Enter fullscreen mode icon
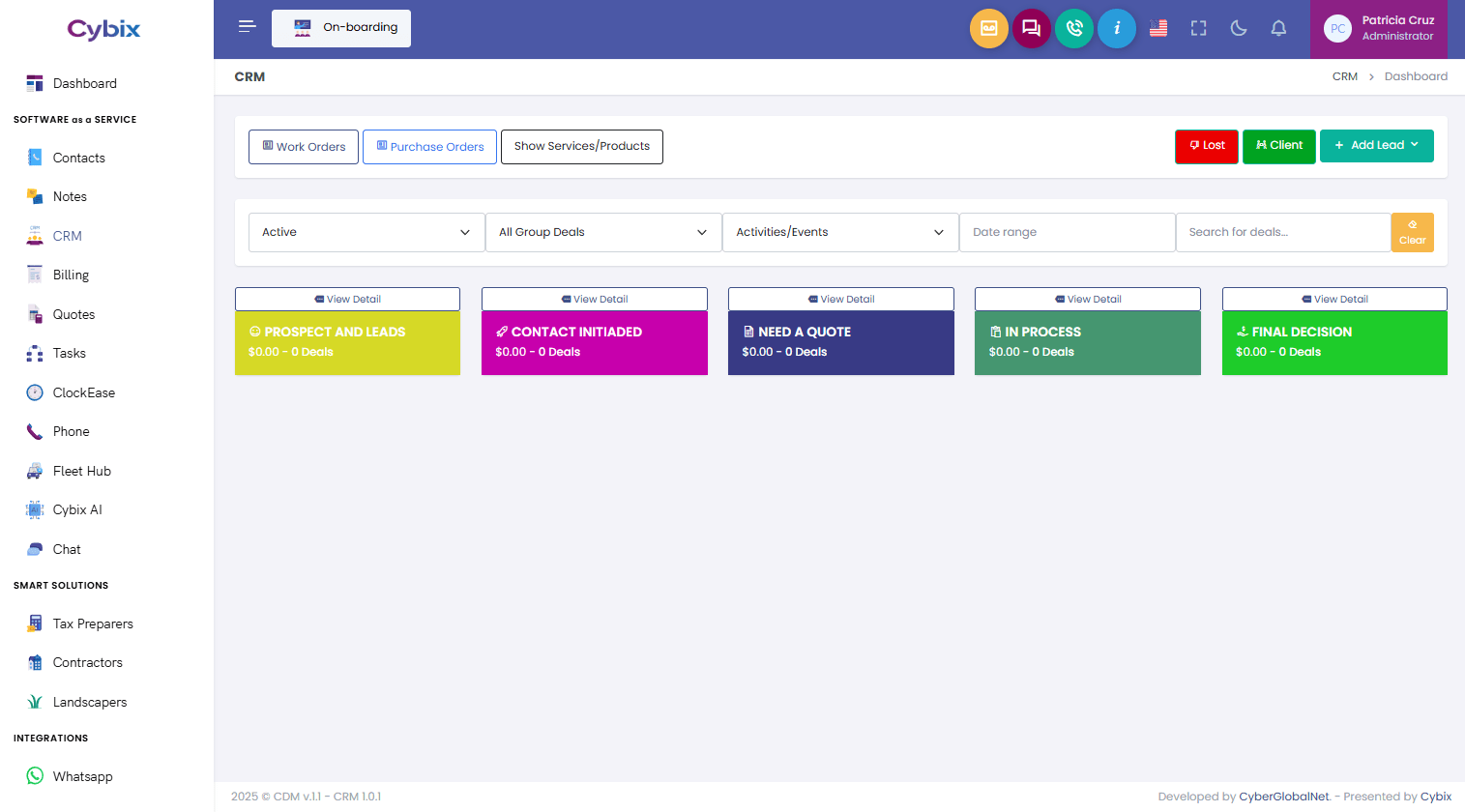 coord(1199,29)
